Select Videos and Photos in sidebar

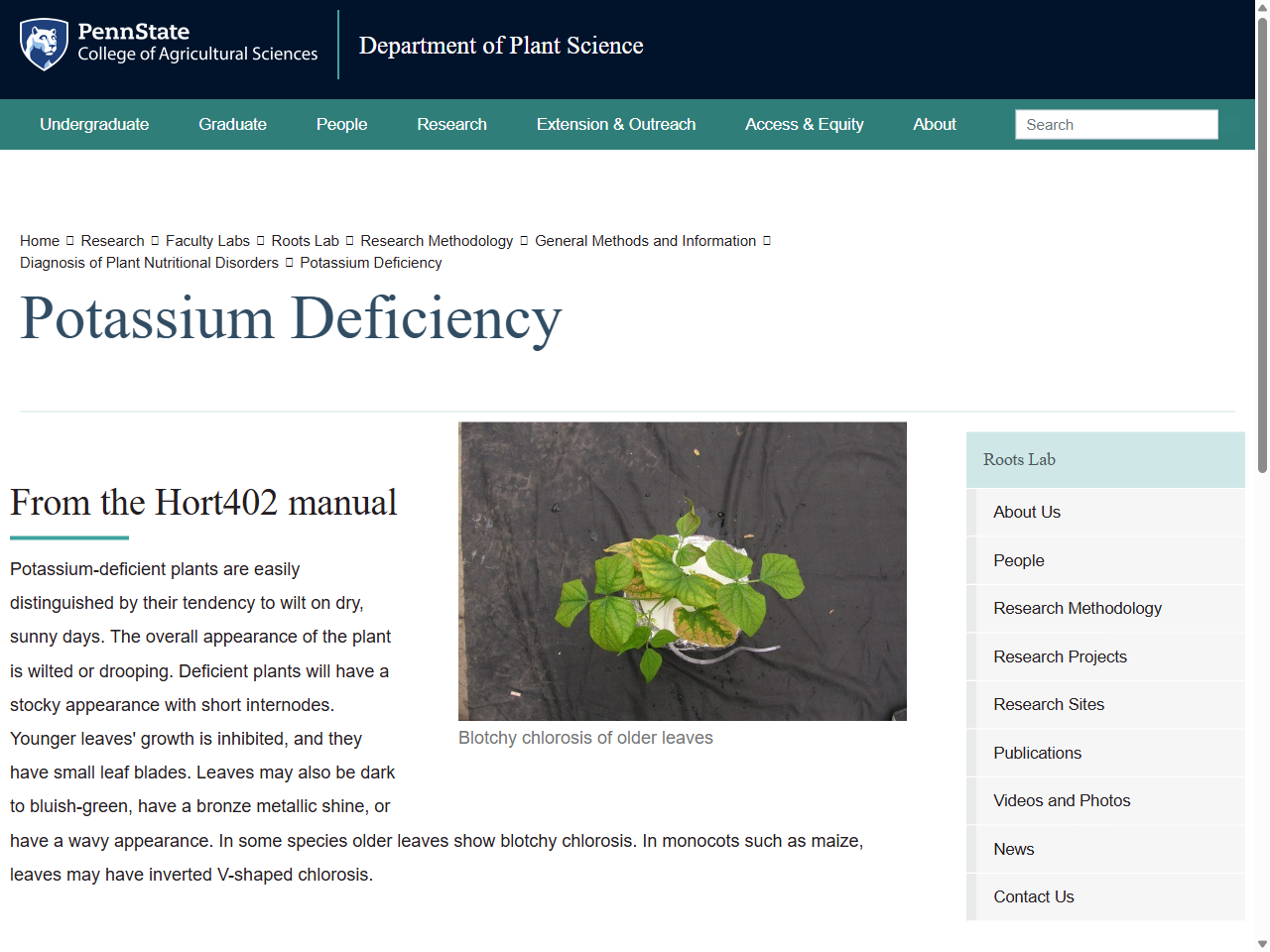tap(1062, 800)
